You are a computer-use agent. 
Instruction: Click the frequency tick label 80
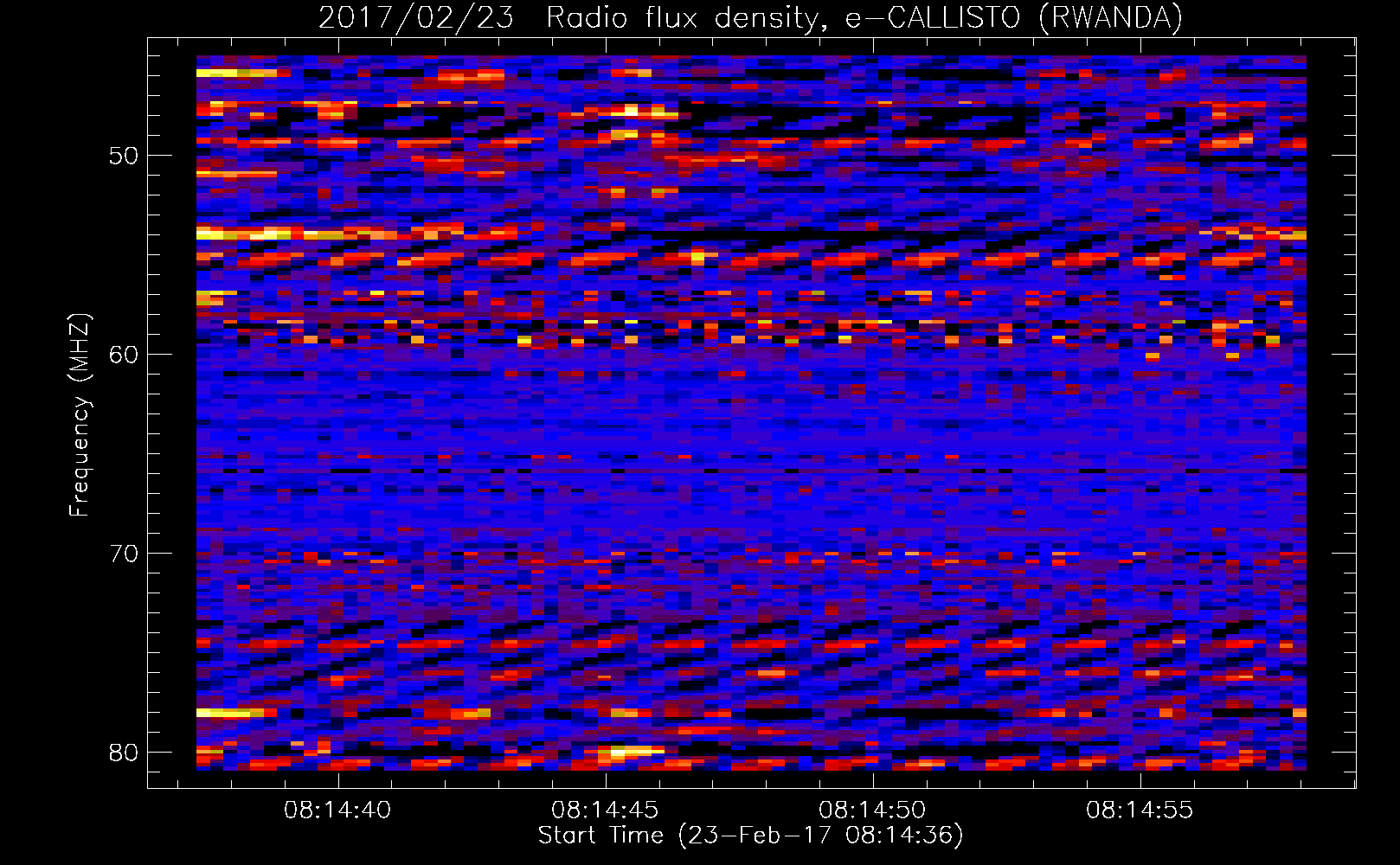click(x=124, y=753)
